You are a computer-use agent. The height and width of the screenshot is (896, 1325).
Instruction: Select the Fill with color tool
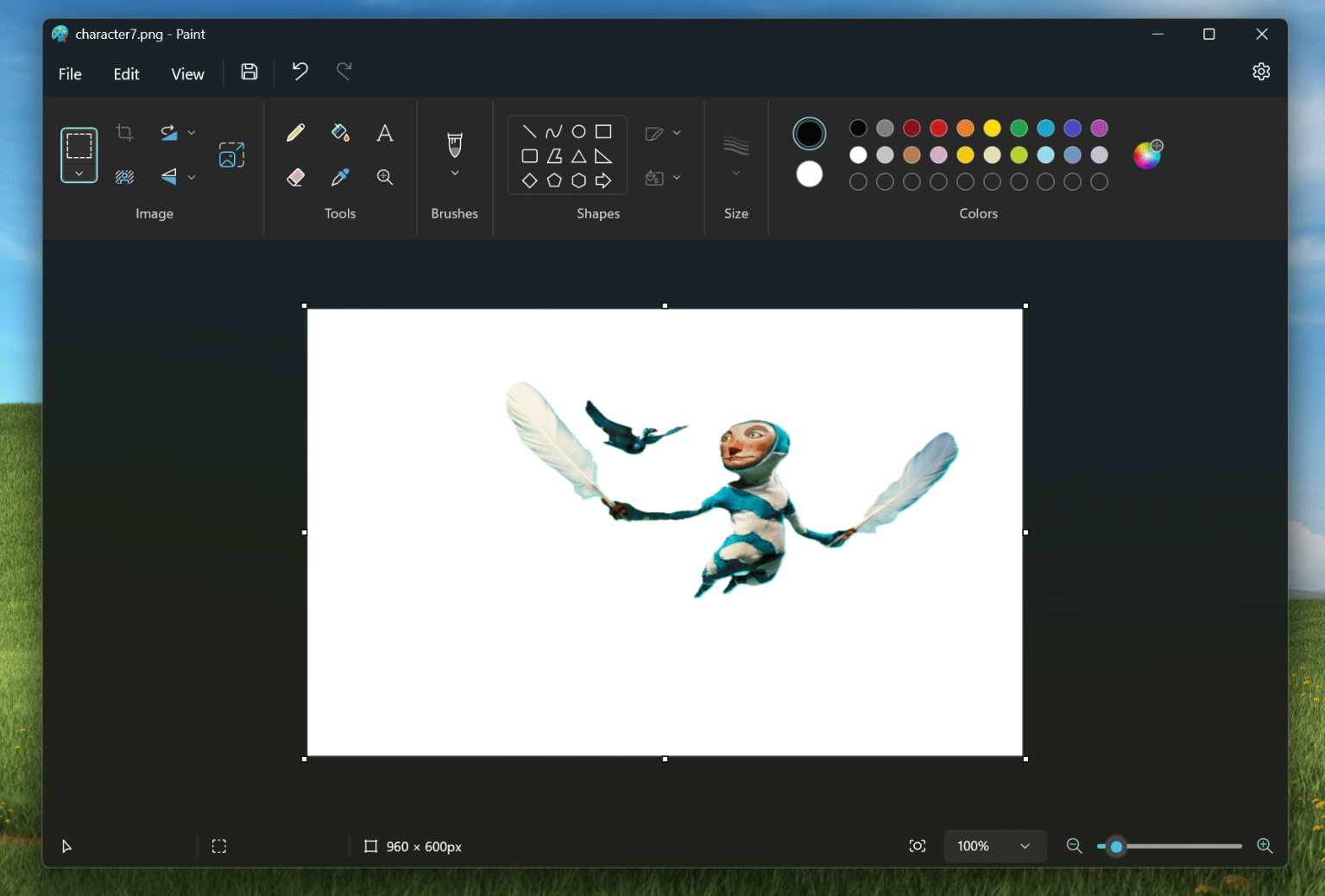[340, 132]
